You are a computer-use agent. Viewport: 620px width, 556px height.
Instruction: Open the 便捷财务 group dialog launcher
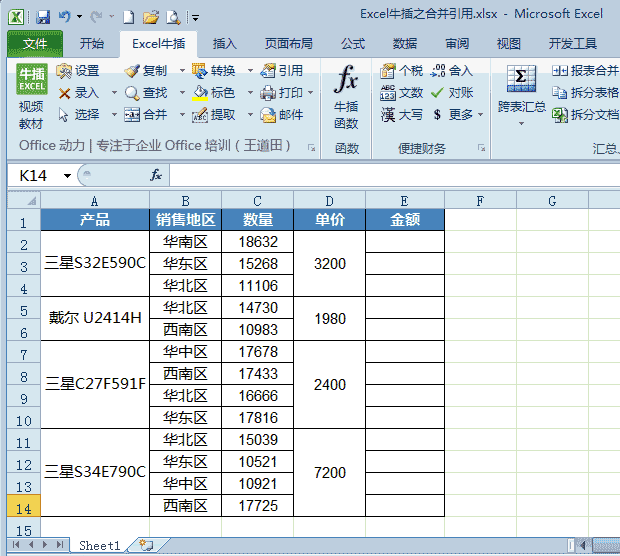click(x=481, y=148)
